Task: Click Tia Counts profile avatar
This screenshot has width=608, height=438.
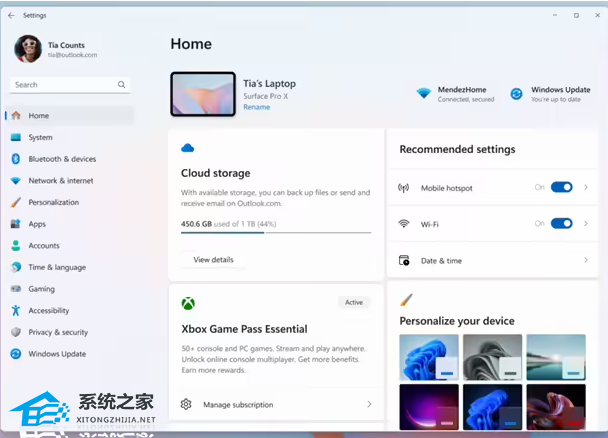Action: (28, 49)
